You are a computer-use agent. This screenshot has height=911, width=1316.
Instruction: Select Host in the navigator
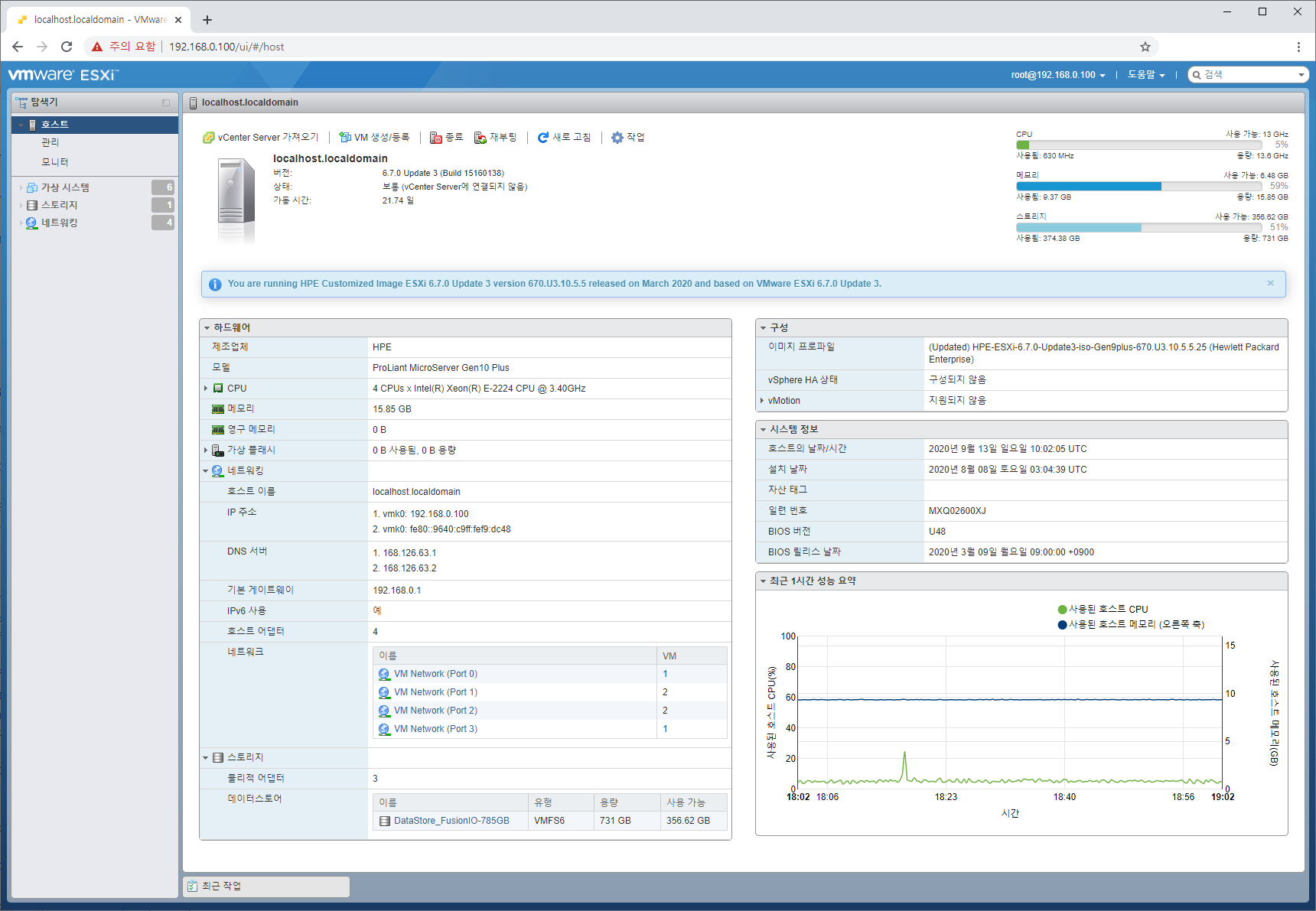[x=95, y=125]
